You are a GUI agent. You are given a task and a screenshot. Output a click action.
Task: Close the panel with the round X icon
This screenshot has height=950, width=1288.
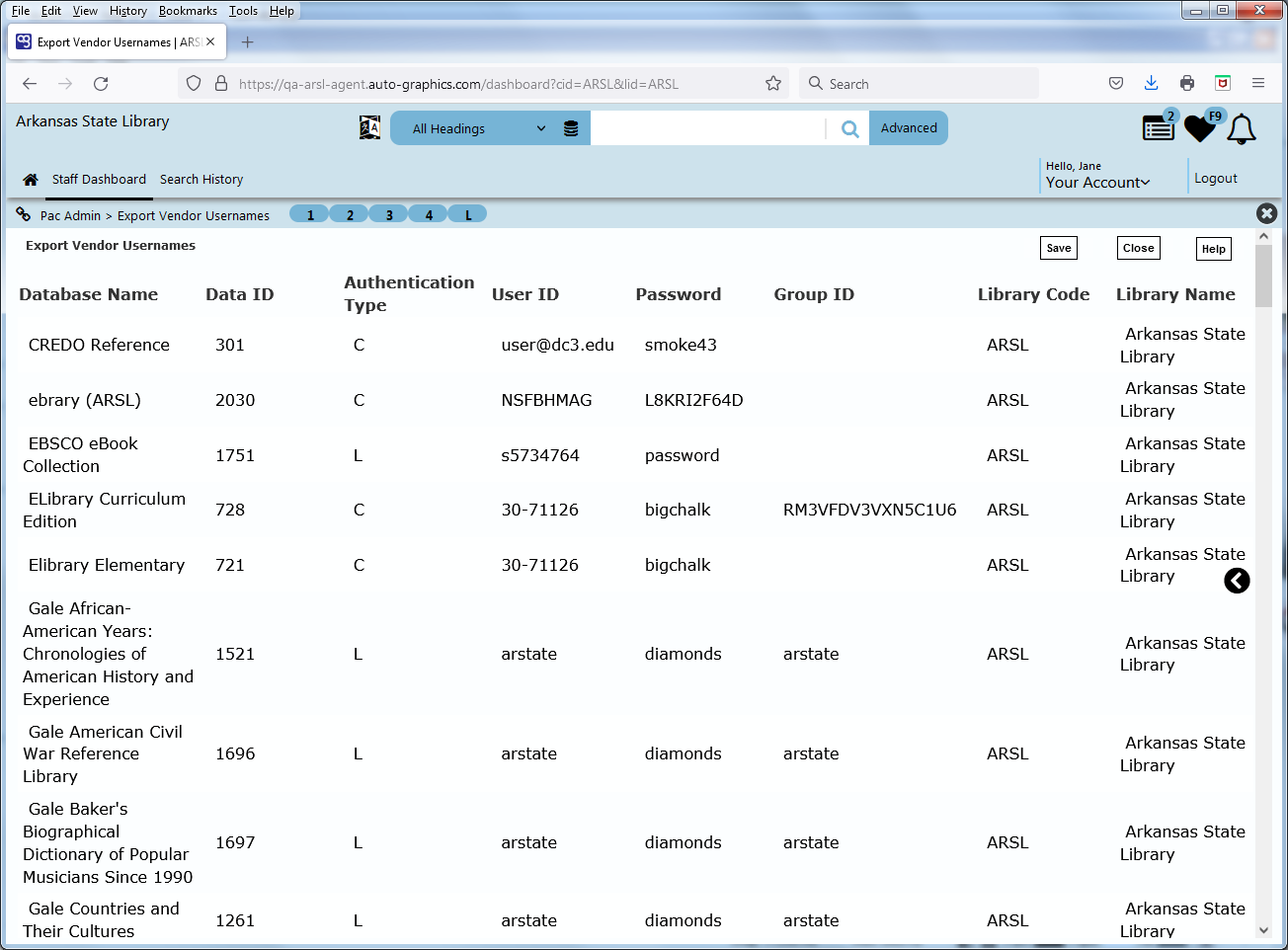[1266, 213]
